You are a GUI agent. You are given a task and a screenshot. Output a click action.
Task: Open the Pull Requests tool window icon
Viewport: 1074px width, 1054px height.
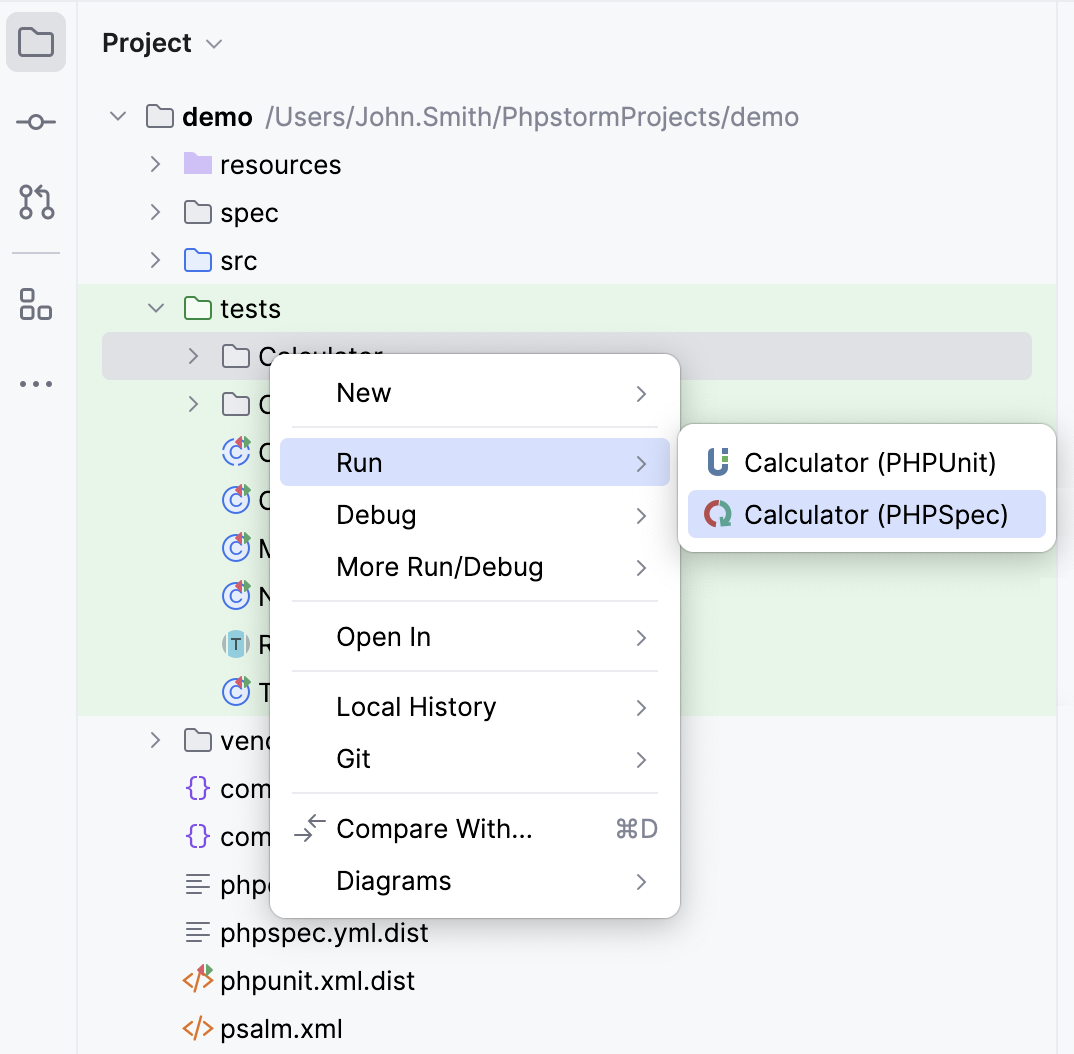(36, 203)
